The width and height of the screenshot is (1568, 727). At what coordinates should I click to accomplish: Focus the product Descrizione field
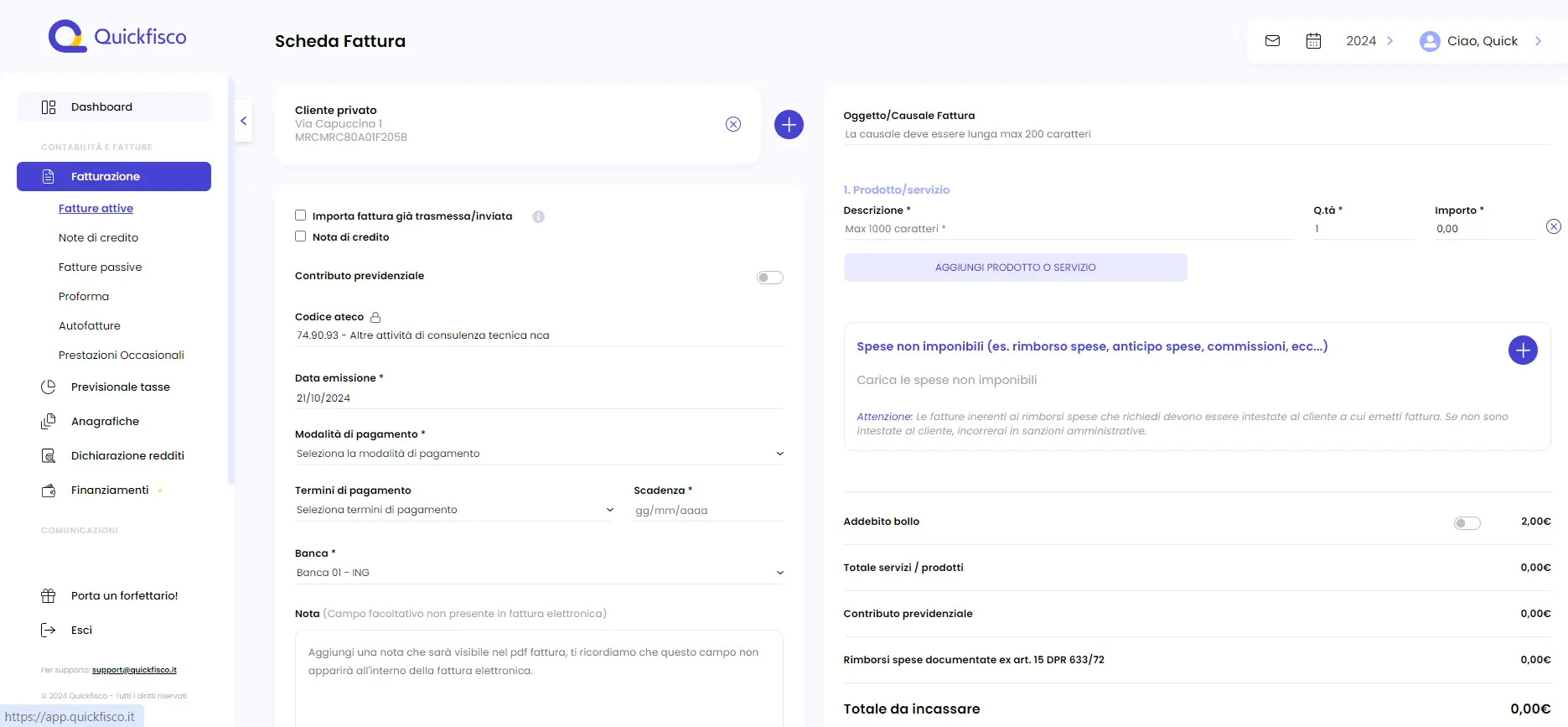coord(1069,229)
